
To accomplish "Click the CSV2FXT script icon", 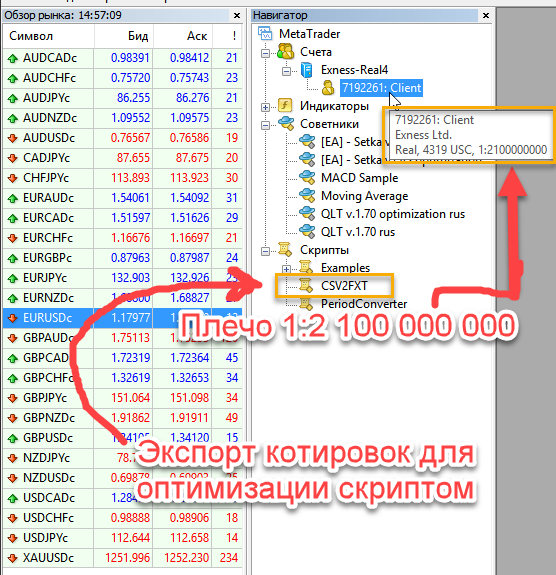I will (306, 286).
